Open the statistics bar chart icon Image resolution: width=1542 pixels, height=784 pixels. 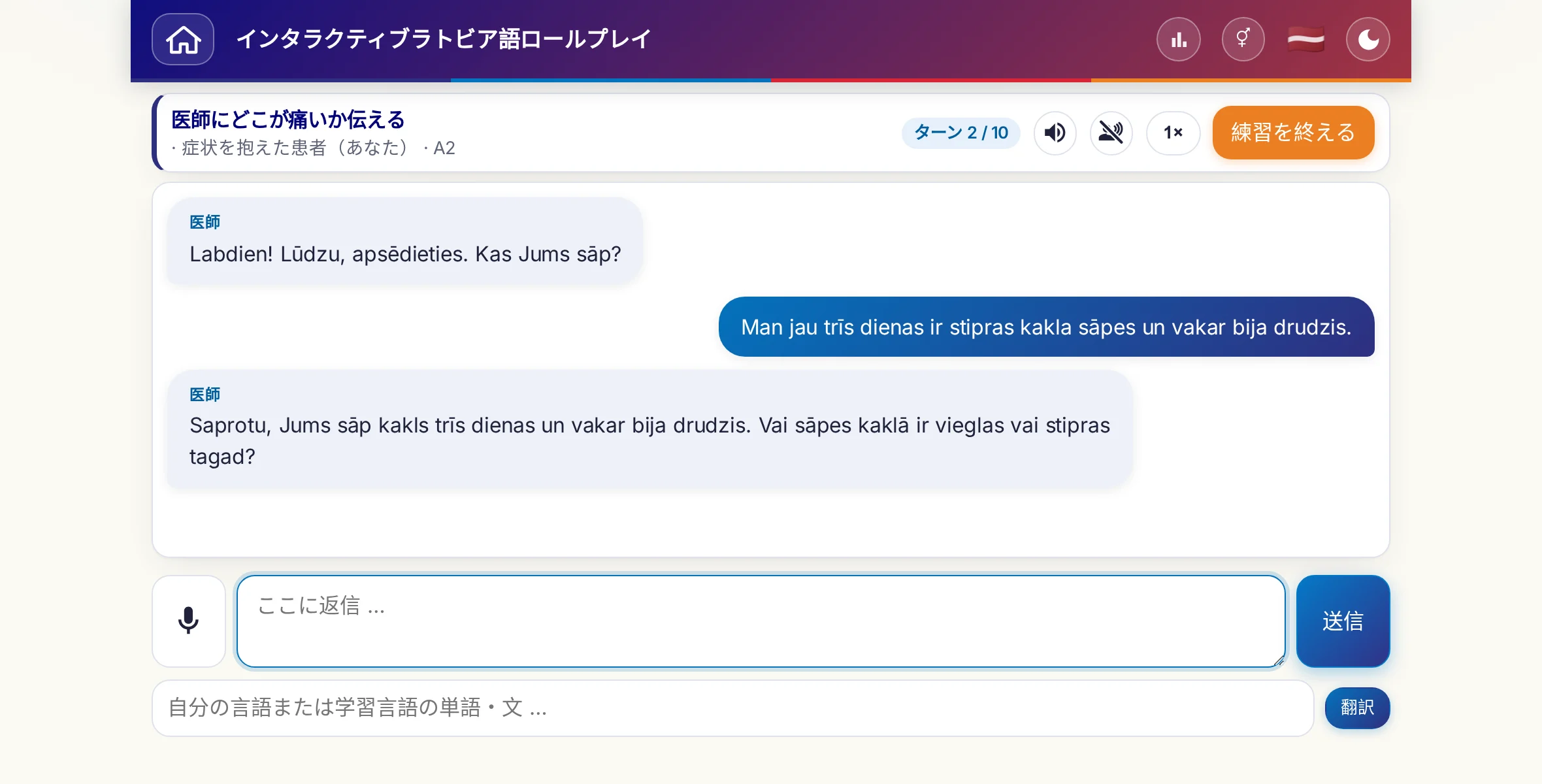click(1179, 39)
